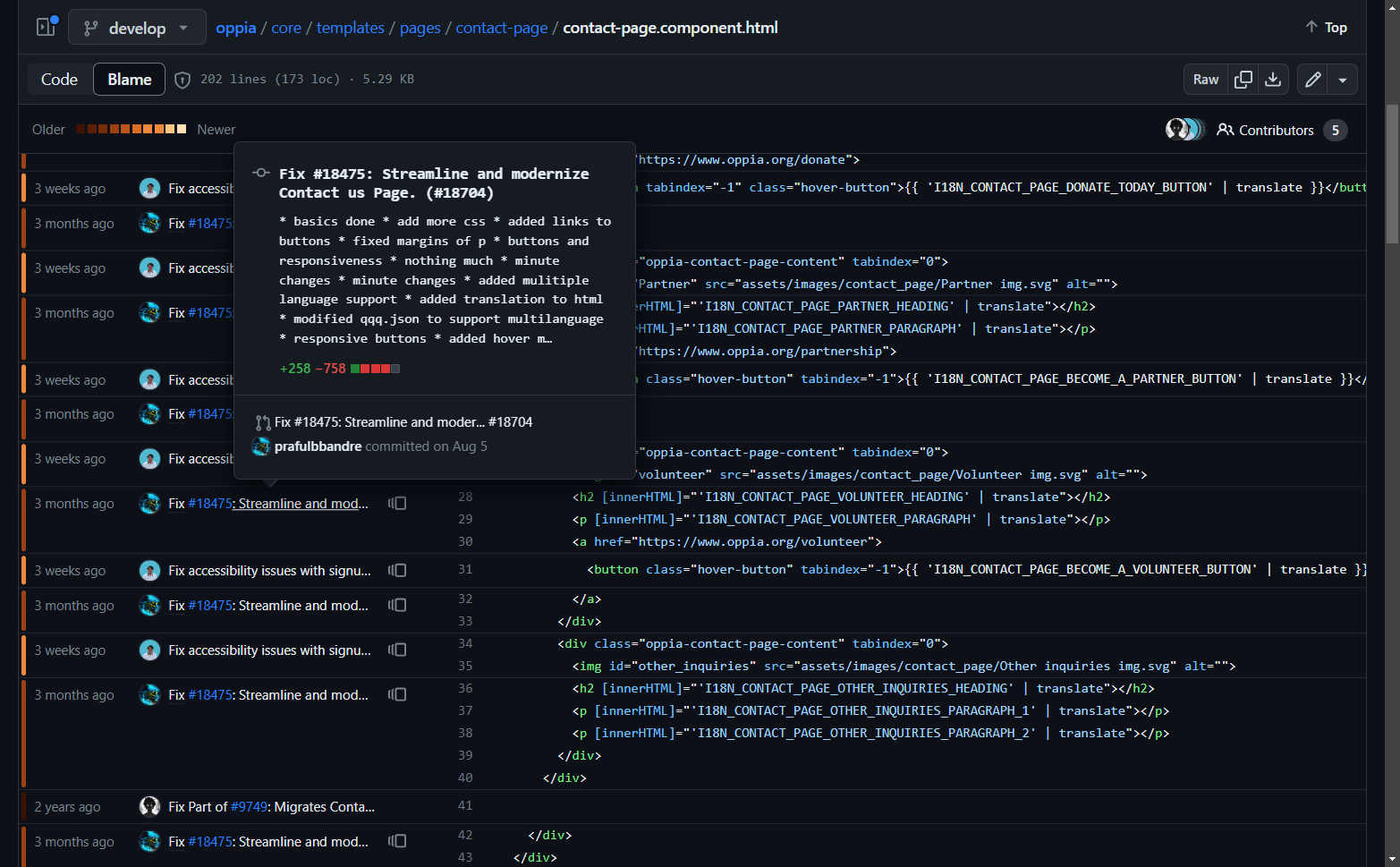Show the Contributors list
This screenshot has width=1400, height=867.
pyautogui.click(x=1282, y=131)
